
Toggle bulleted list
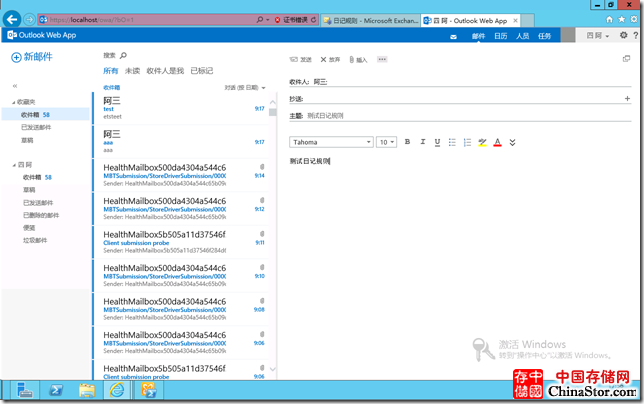(452, 142)
